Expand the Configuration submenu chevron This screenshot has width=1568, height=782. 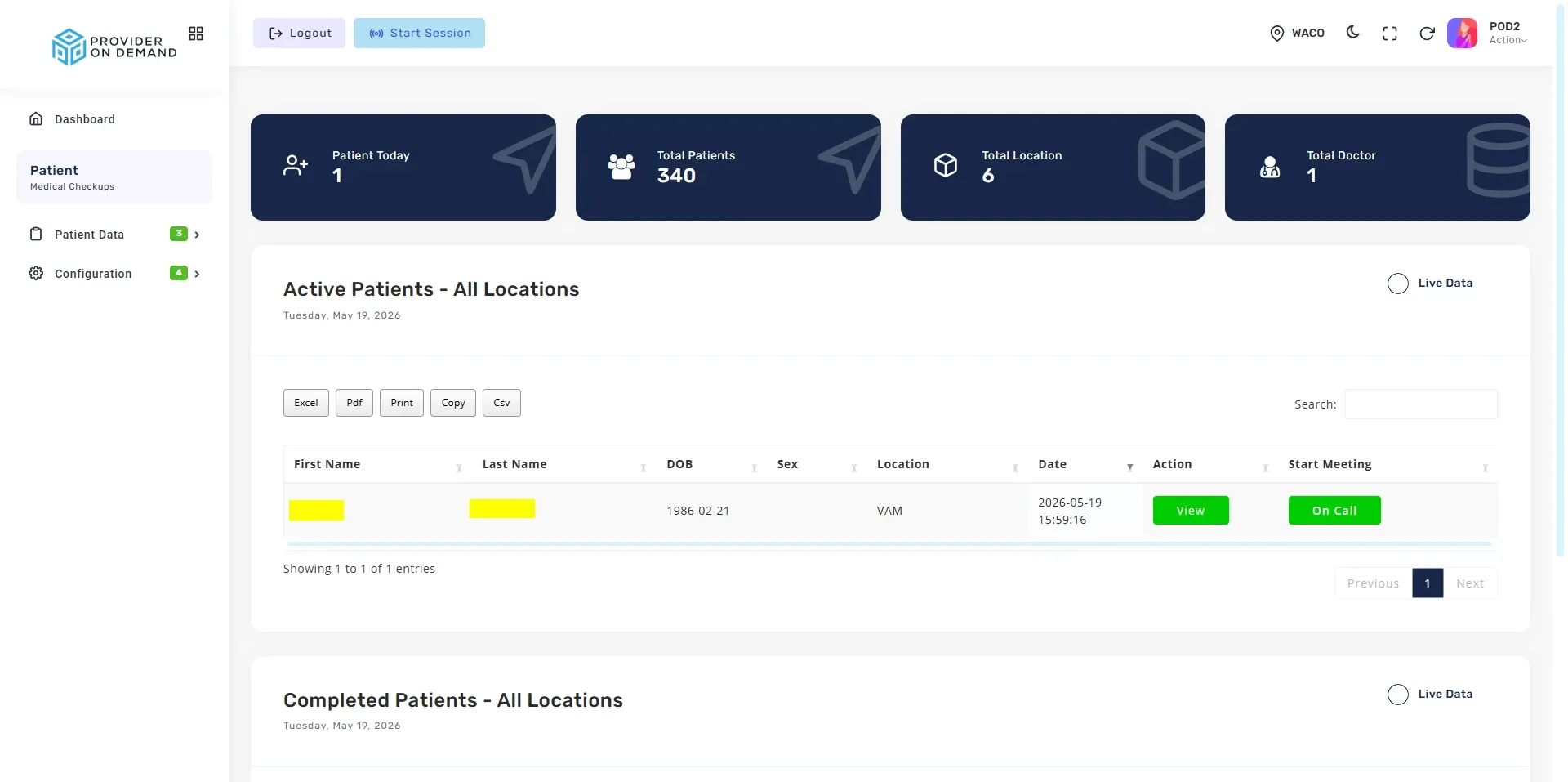point(197,274)
